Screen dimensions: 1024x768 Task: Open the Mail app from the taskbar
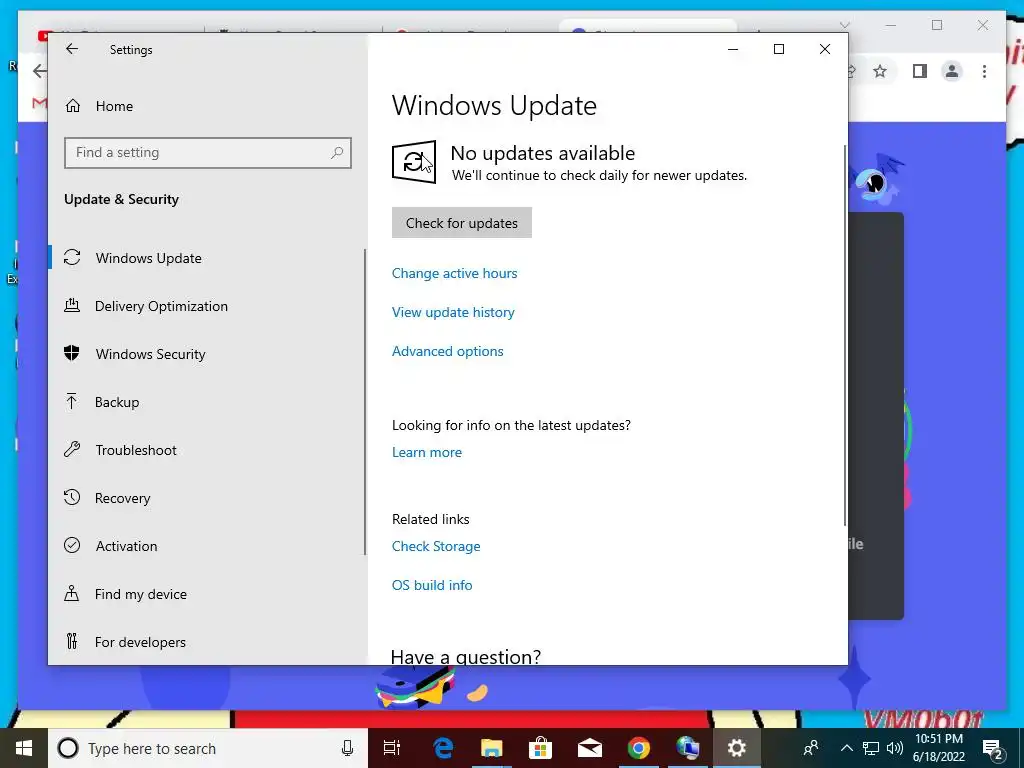(x=590, y=748)
